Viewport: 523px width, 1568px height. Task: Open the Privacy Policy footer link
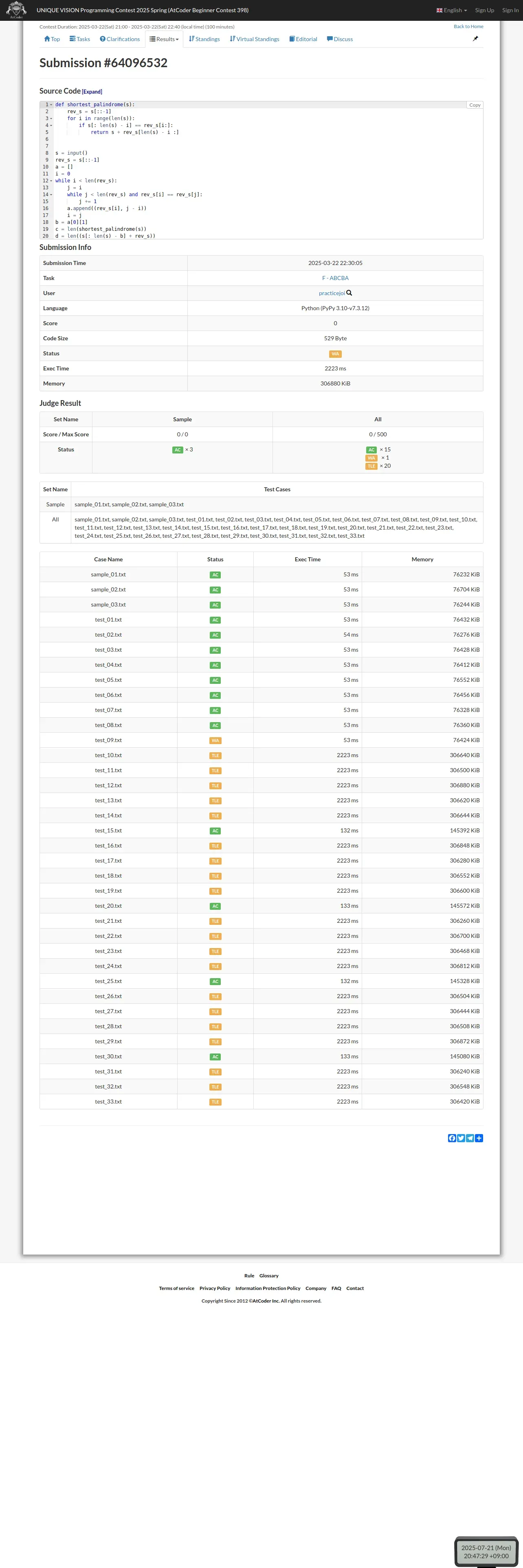(215, 1288)
